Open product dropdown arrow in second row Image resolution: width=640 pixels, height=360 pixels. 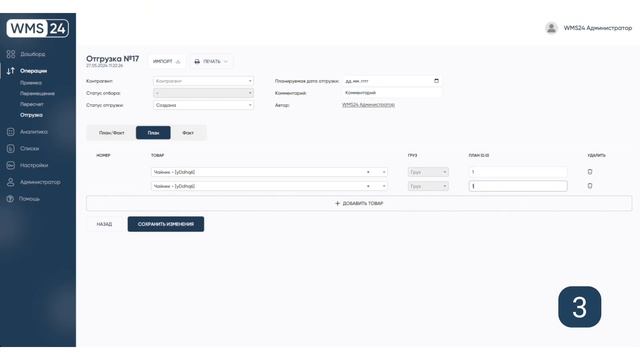point(384,186)
